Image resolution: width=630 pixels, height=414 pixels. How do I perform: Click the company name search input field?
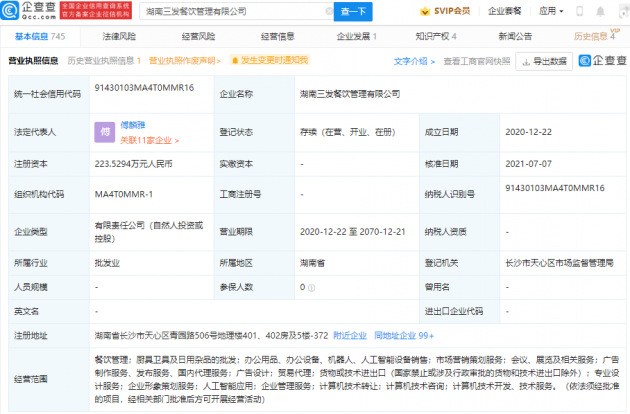pyautogui.click(x=230, y=12)
